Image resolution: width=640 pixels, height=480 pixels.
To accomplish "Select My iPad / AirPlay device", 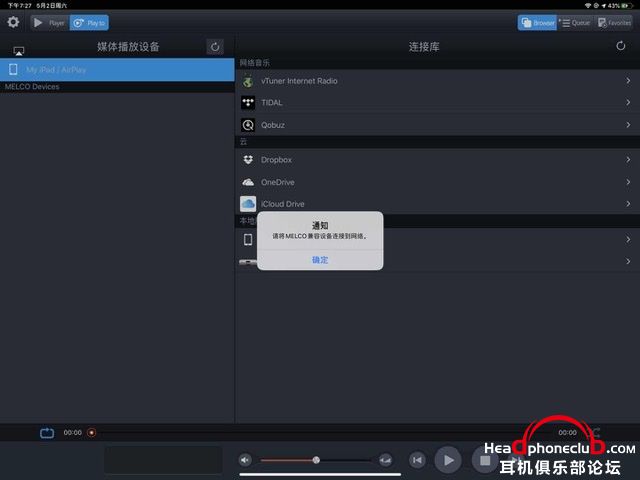I will tap(117, 70).
